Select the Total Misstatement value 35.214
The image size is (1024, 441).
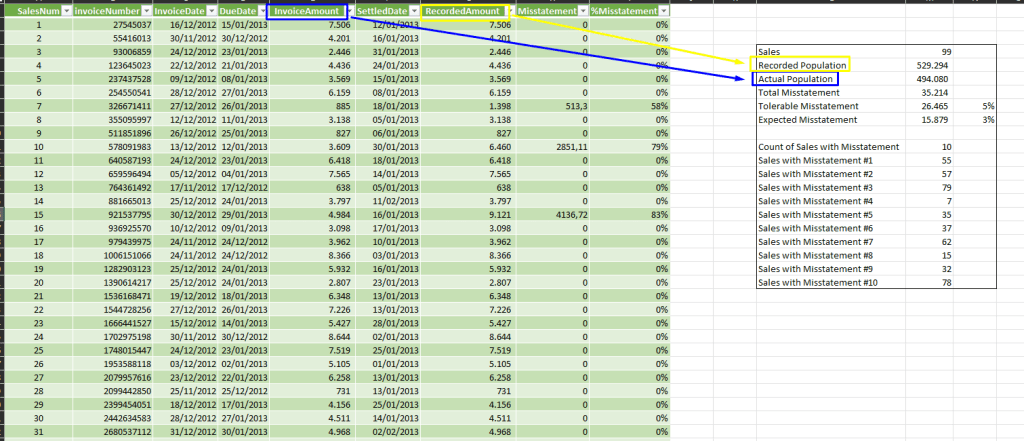click(x=930, y=93)
